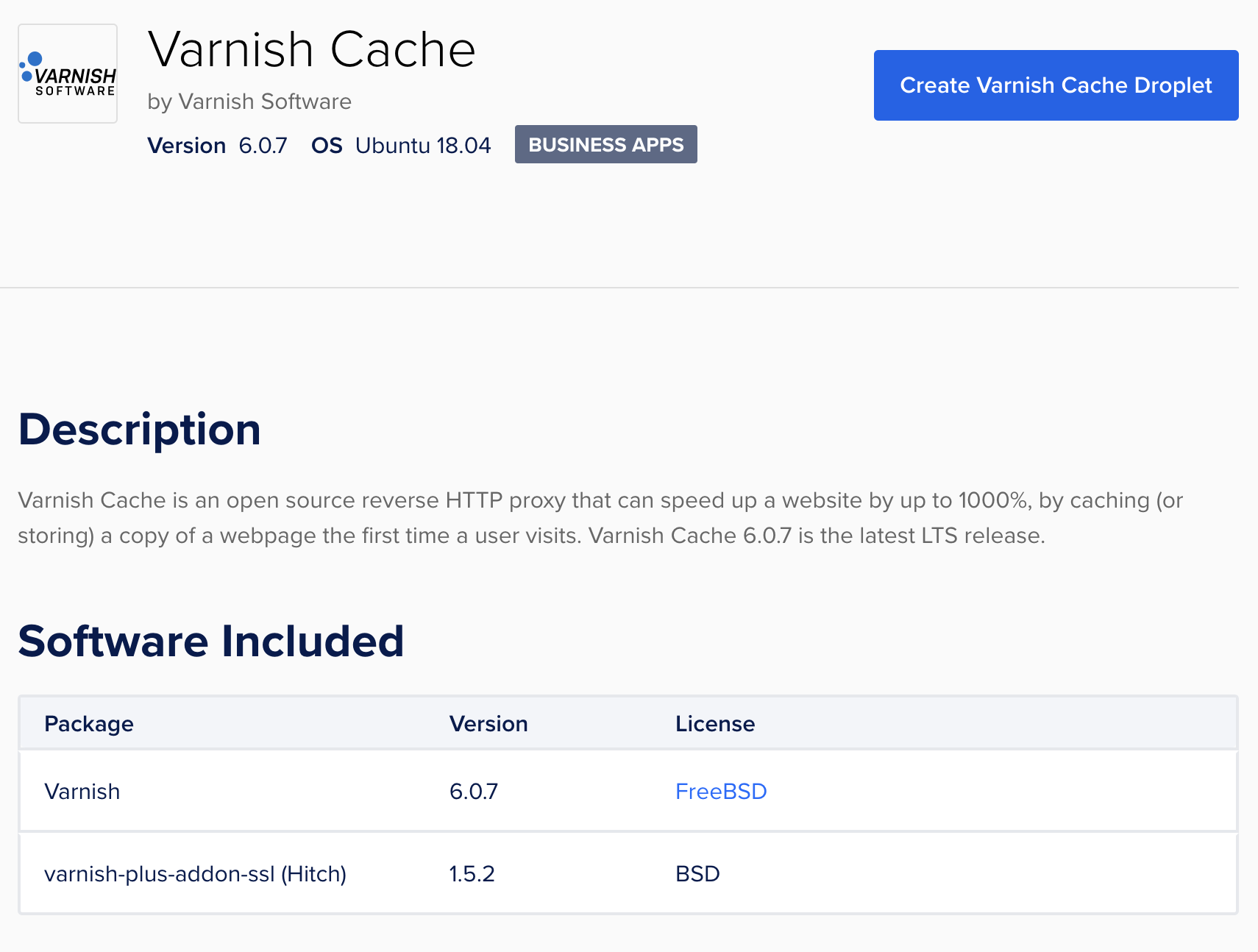
Task: Click the Description section heading
Action: [139, 429]
